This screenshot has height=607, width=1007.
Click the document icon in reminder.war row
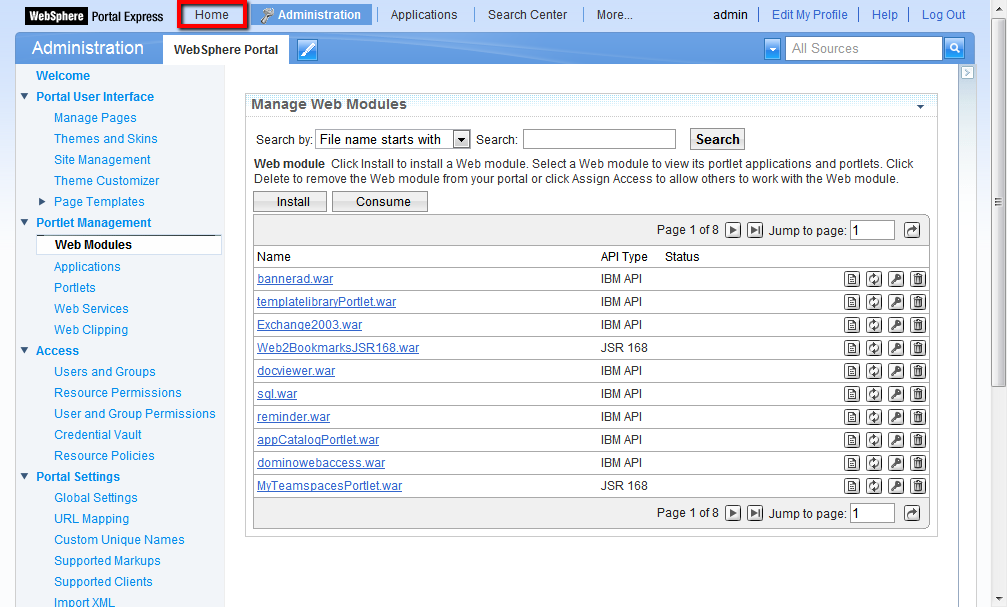pyautogui.click(x=852, y=417)
